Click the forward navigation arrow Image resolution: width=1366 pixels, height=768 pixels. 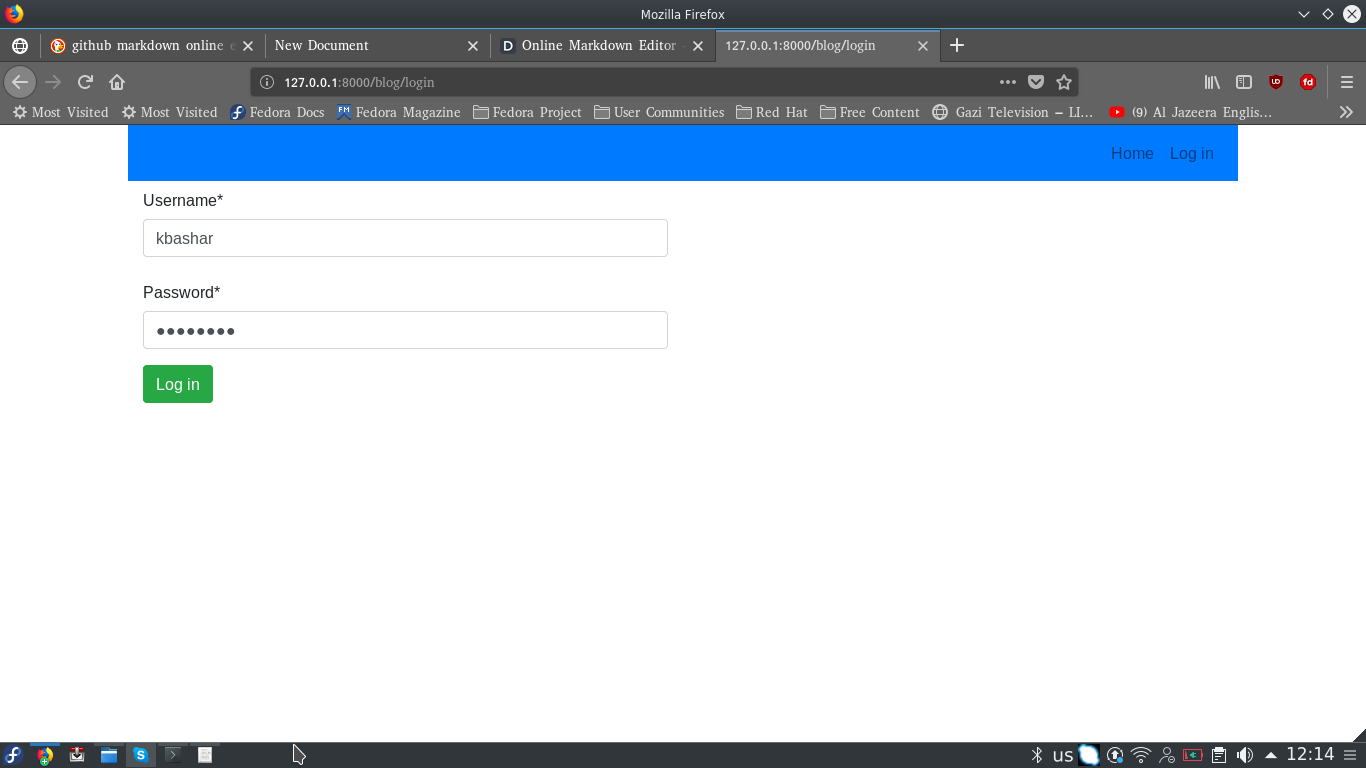pyautogui.click(x=54, y=82)
